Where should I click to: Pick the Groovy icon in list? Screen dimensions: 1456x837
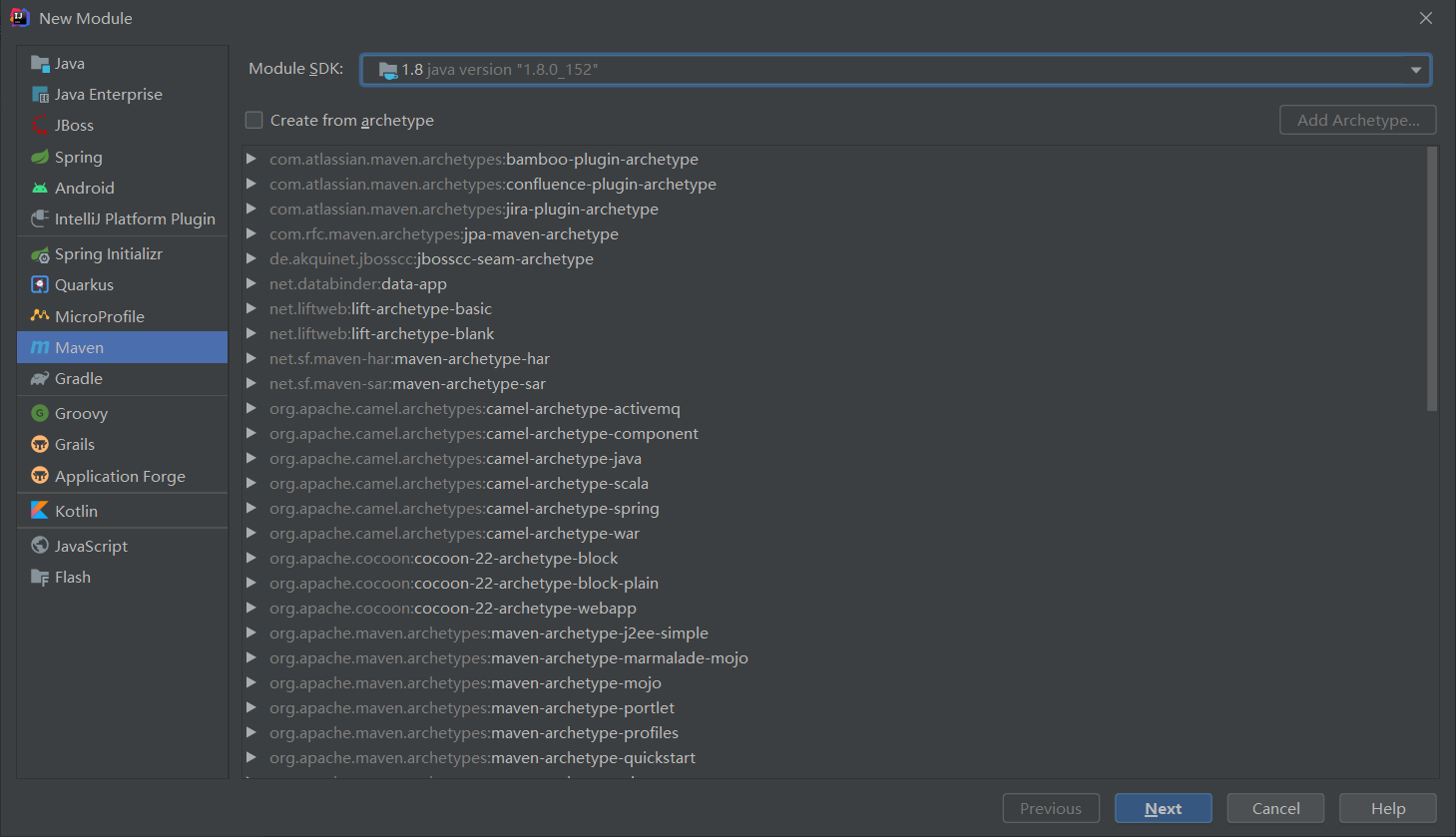(40, 413)
